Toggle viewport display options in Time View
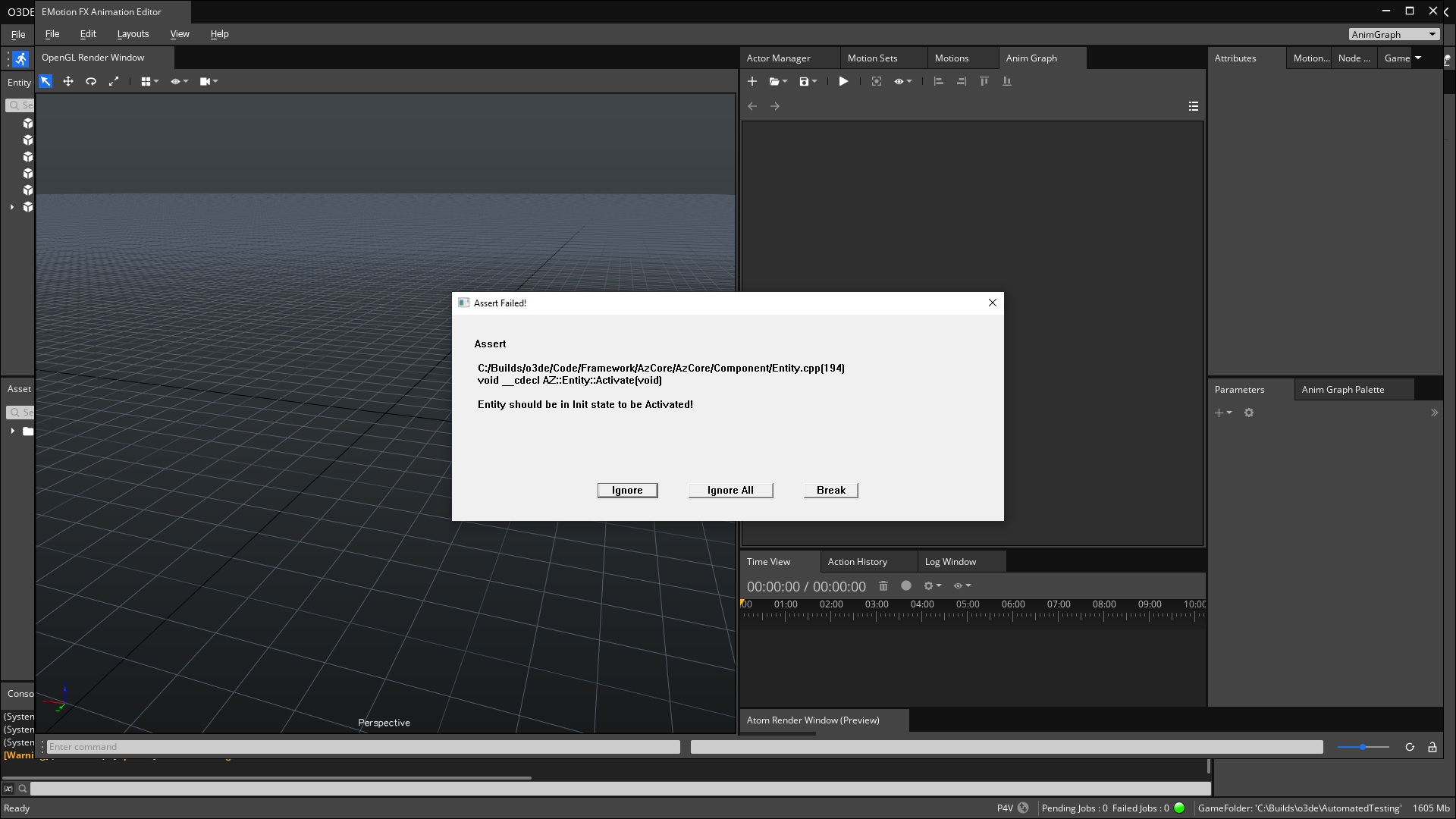Viewport: 1456px width, 819px height. (962, 585)
